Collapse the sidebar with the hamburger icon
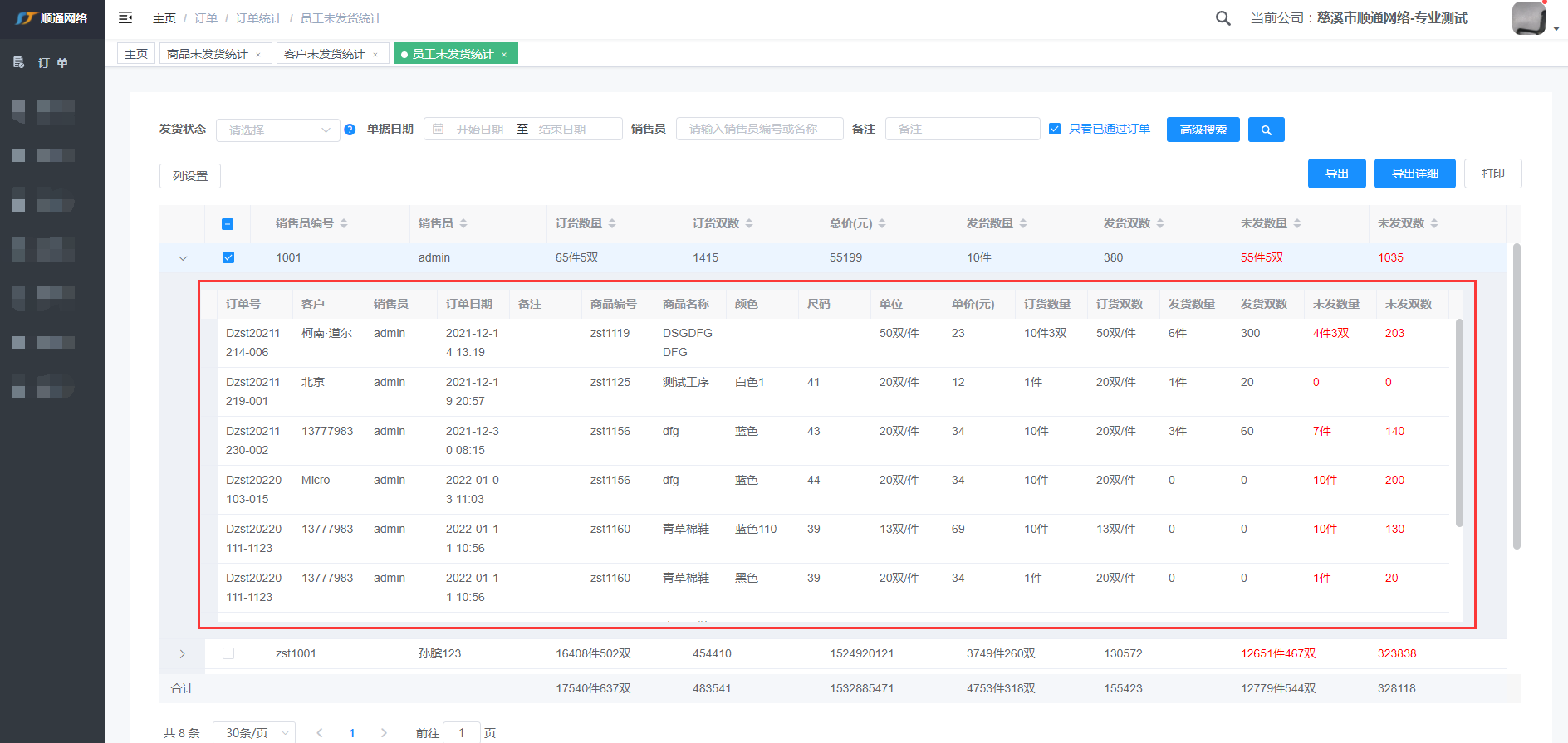1568x743 pixels. (x=125, y=17)
